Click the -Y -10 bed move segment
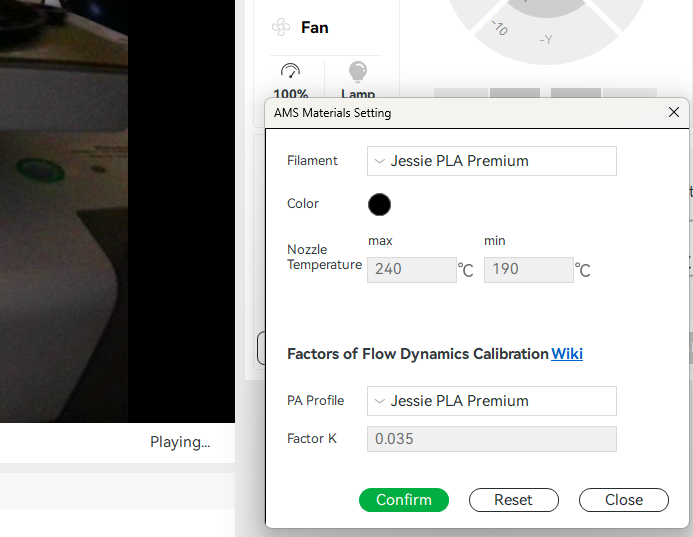Image resolution: width=693 pixels, height=537 pixels. [547, 43]
